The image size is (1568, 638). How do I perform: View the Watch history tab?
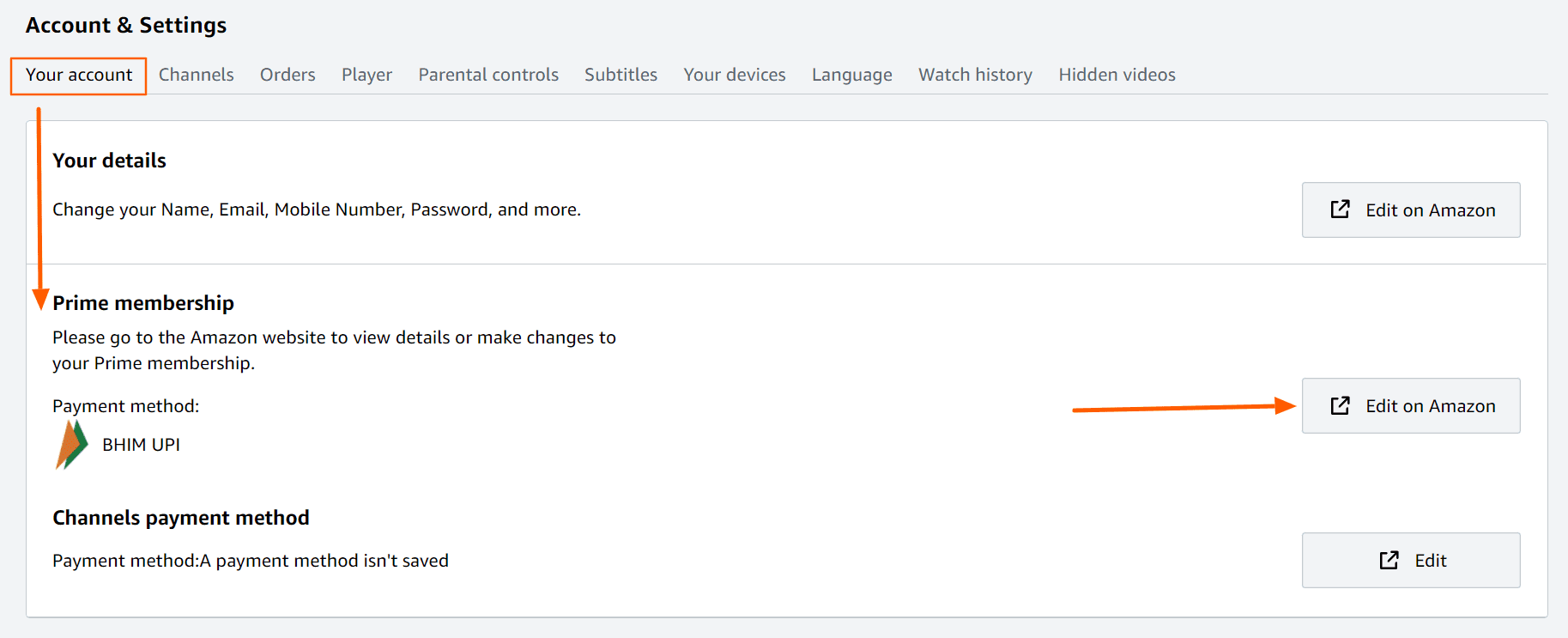pyautogui.click(x=975, y=75)
